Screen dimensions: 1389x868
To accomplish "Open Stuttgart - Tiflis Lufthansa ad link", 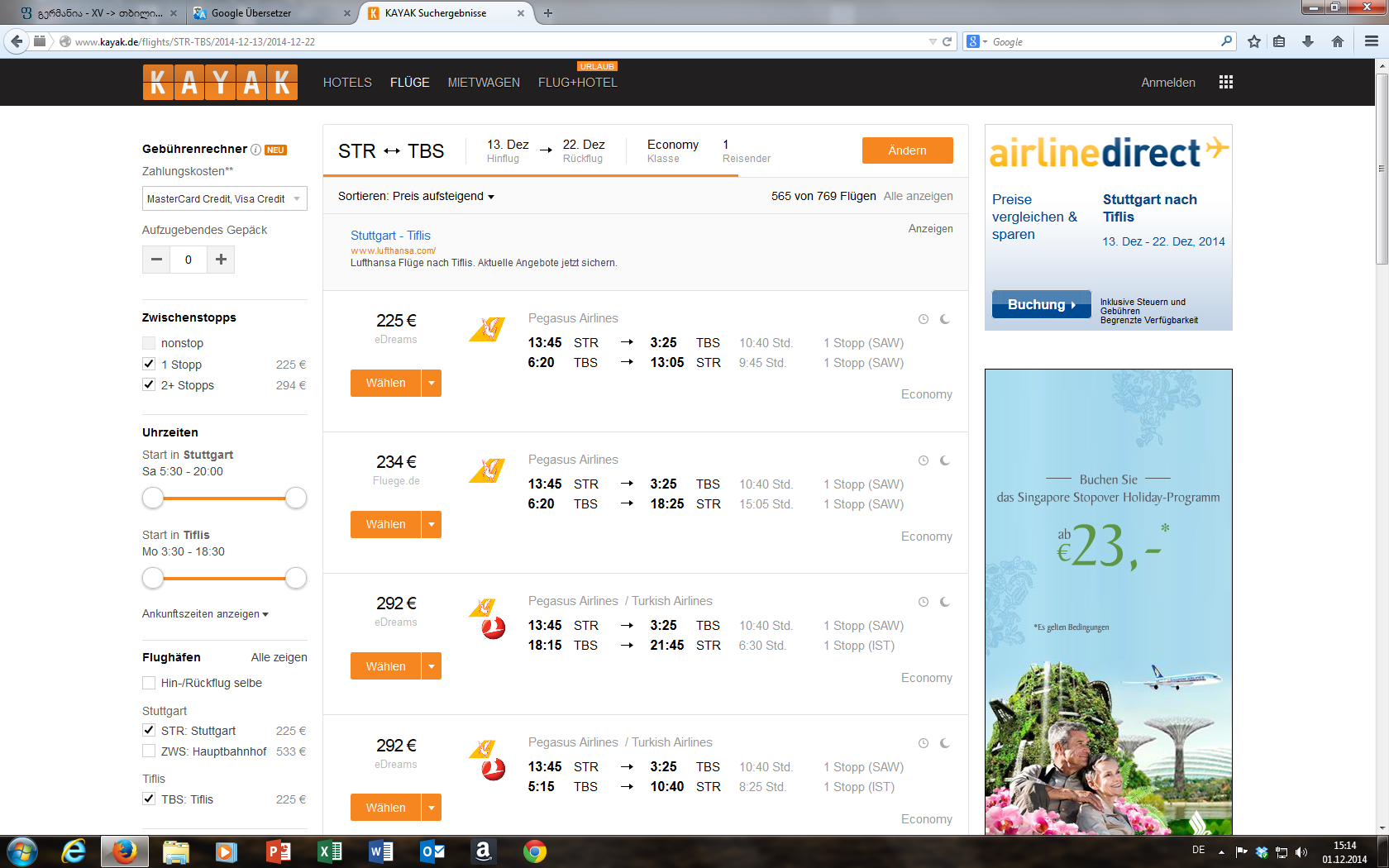I will tap(390, 236).
